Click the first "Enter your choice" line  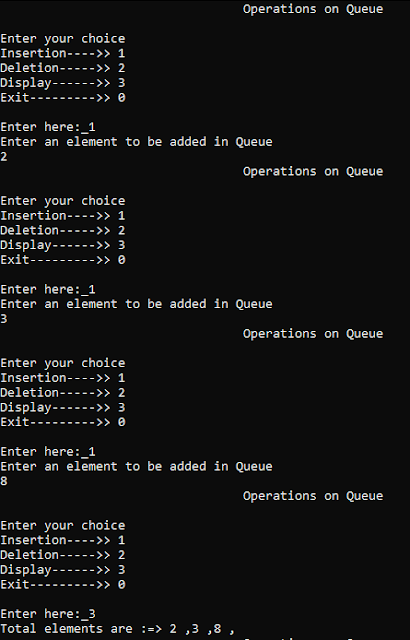(x=63, y=39)
